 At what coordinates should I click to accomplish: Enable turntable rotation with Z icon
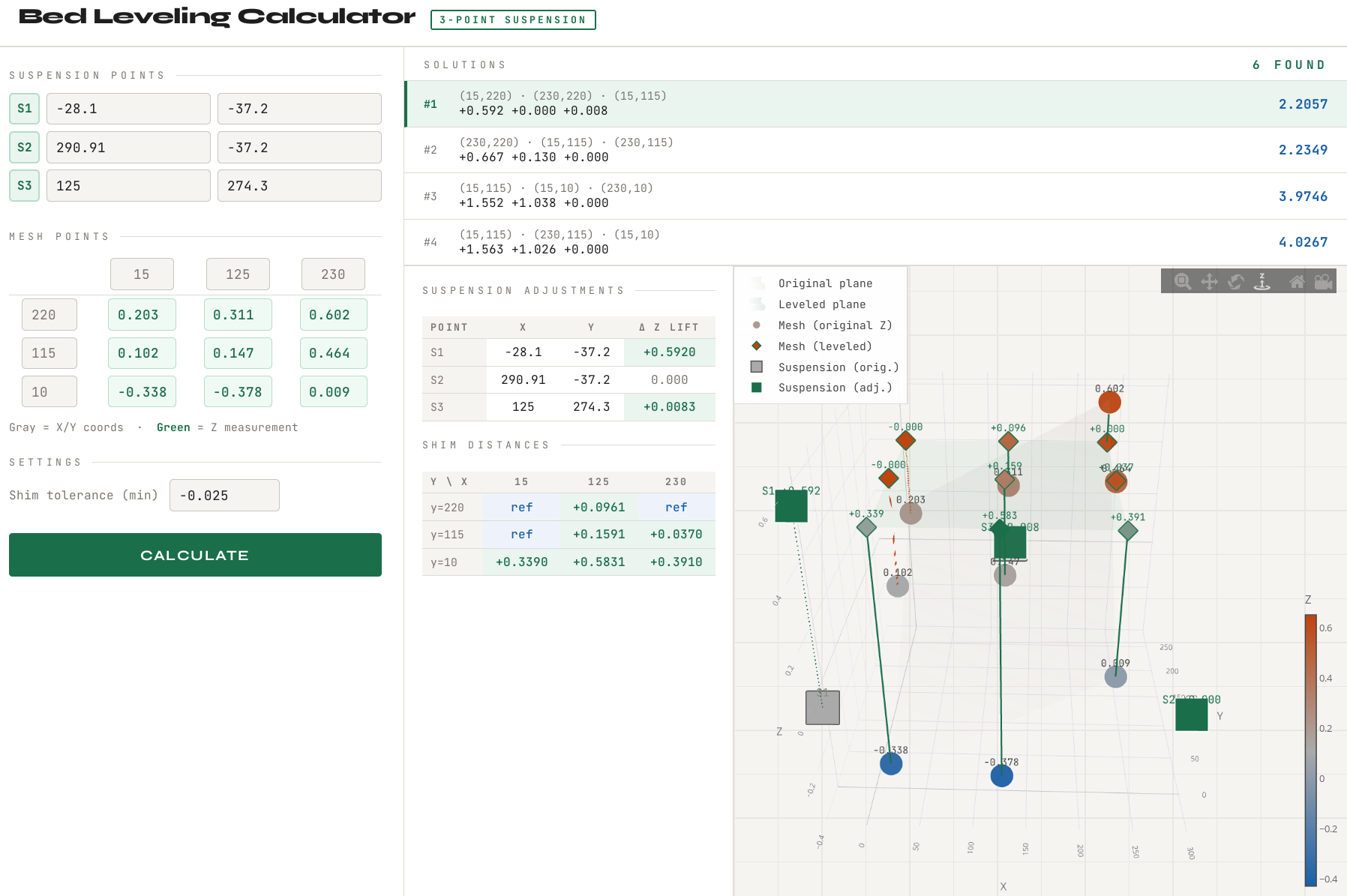click(x=1262, y=281)
